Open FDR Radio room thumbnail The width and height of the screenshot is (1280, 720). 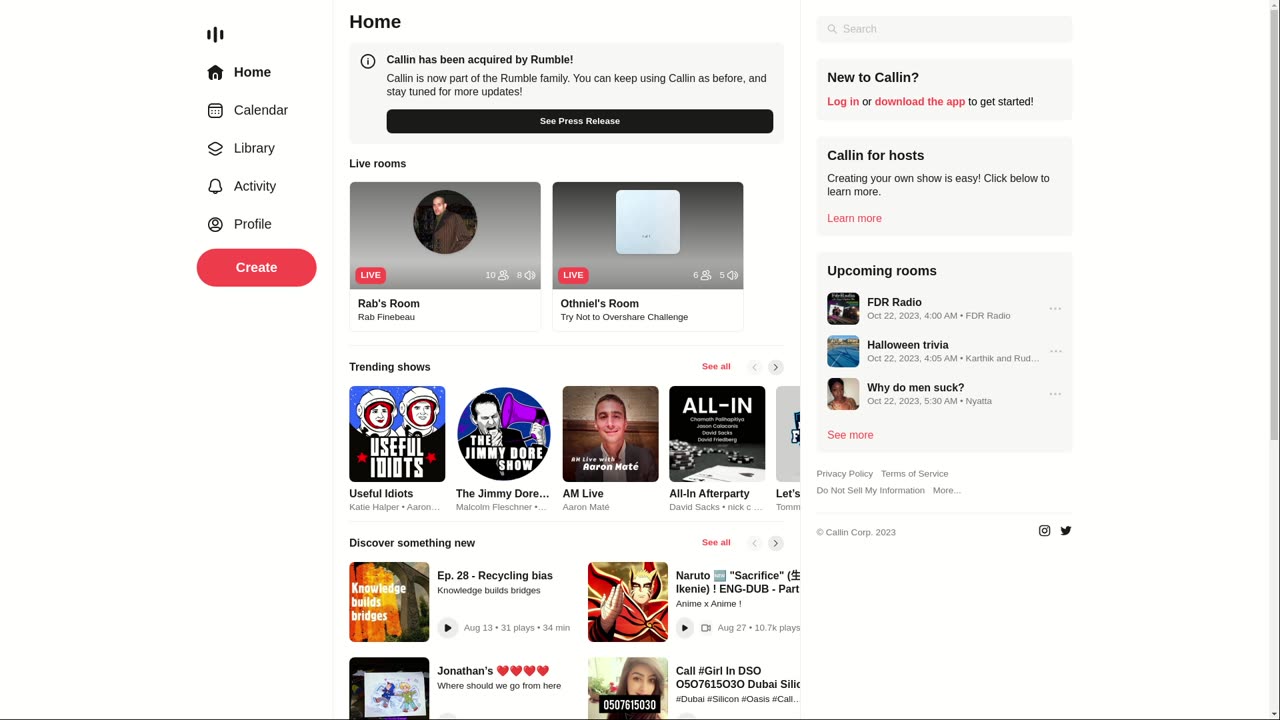(843, 309)
